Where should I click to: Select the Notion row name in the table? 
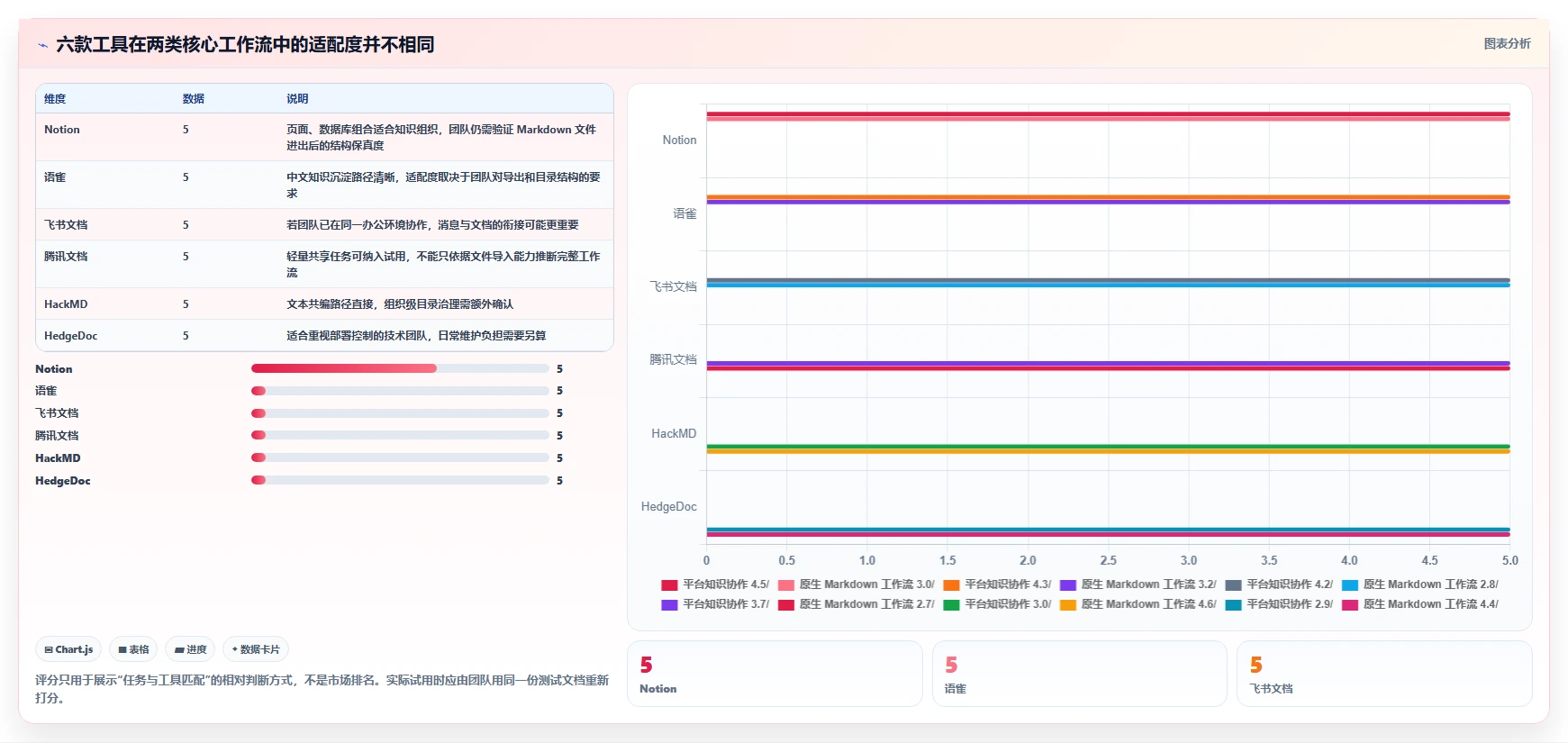[x=62, y=130]
